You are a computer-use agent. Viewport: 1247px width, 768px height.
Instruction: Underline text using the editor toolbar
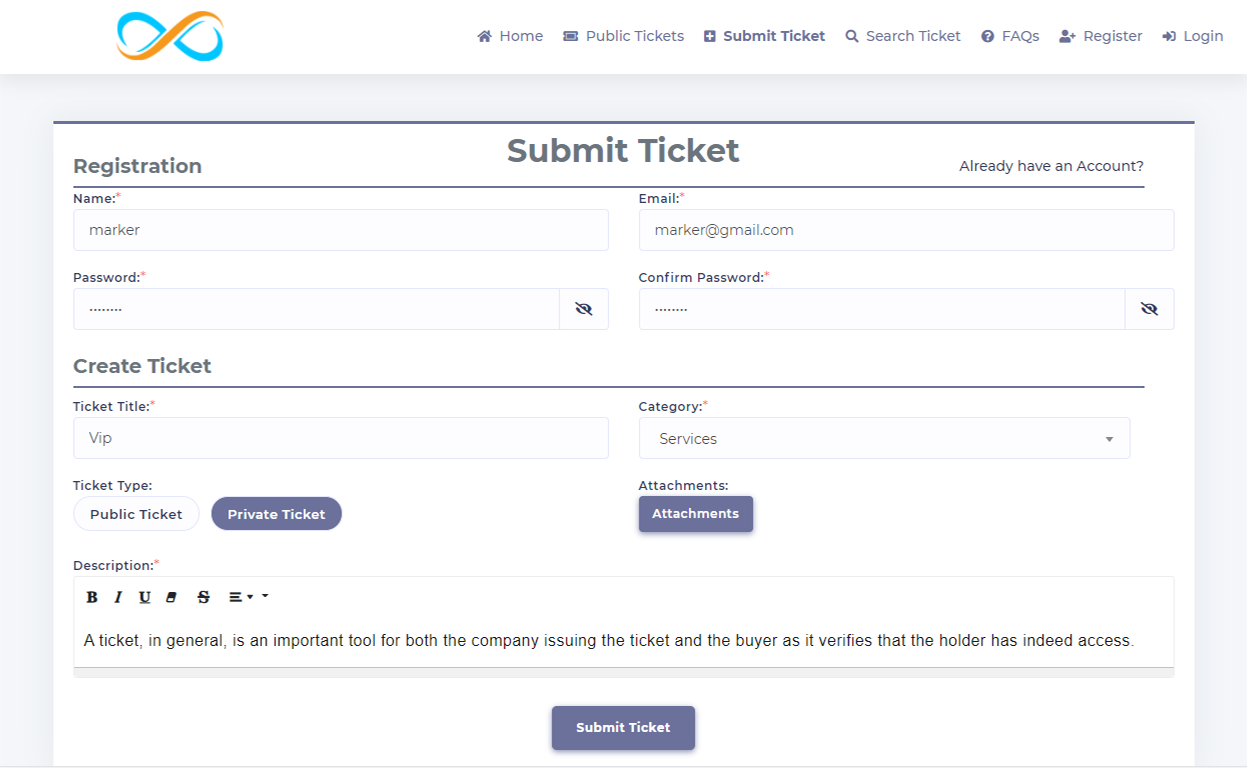coord(144,596)
